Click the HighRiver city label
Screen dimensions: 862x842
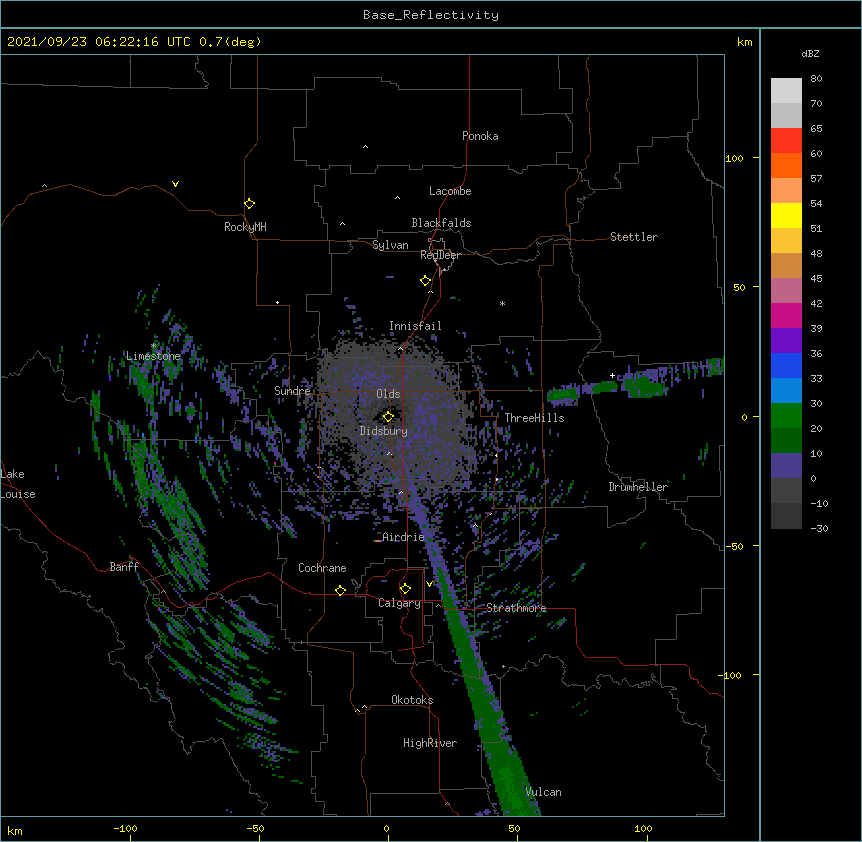click(430, 743)
